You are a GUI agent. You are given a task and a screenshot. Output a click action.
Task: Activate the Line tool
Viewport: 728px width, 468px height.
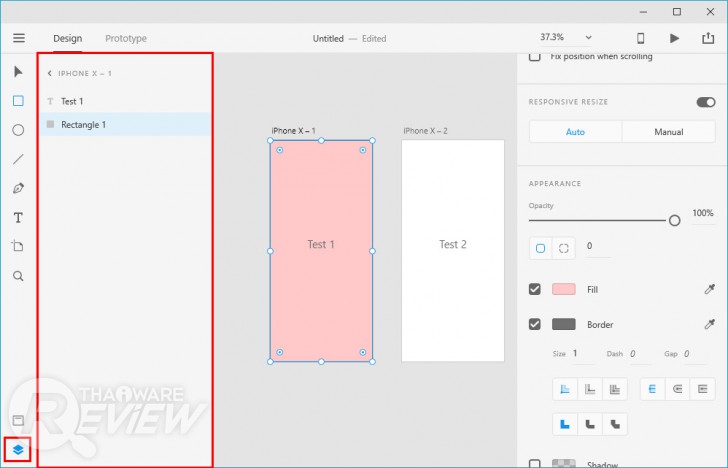[18, 159]
